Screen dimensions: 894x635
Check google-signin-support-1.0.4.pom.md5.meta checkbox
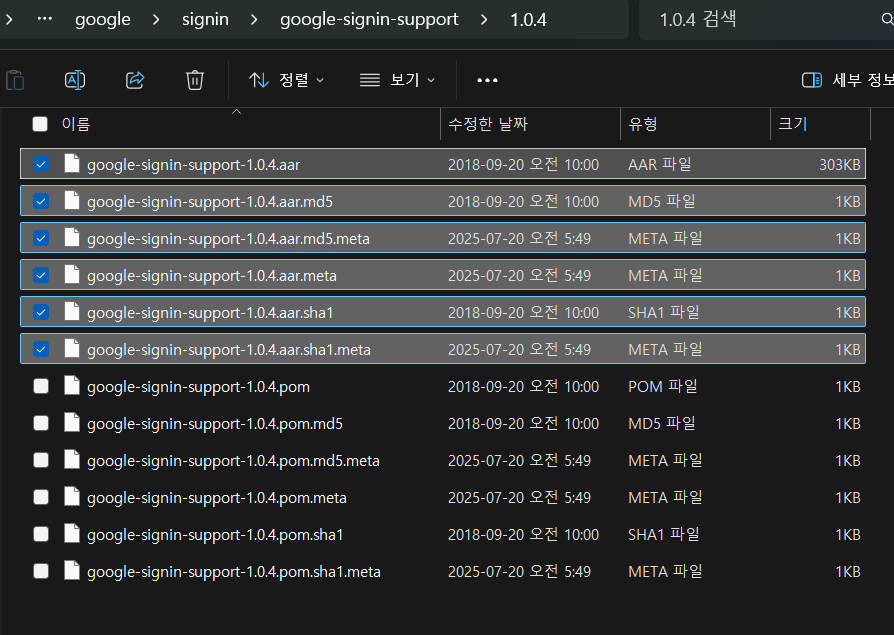40,461
